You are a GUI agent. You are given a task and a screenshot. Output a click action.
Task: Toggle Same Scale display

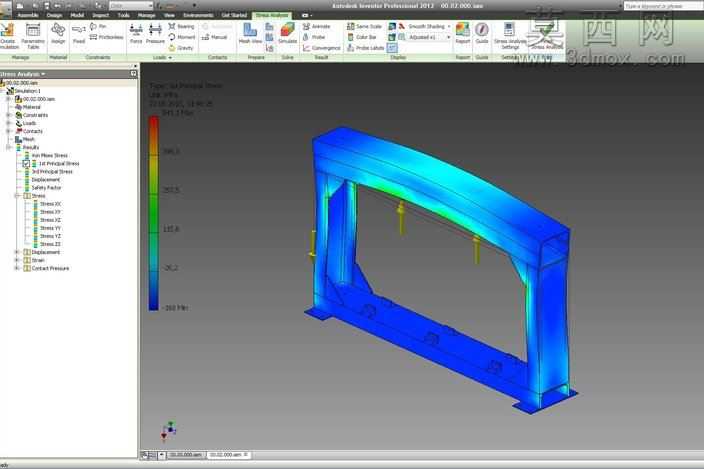[364, 26]
